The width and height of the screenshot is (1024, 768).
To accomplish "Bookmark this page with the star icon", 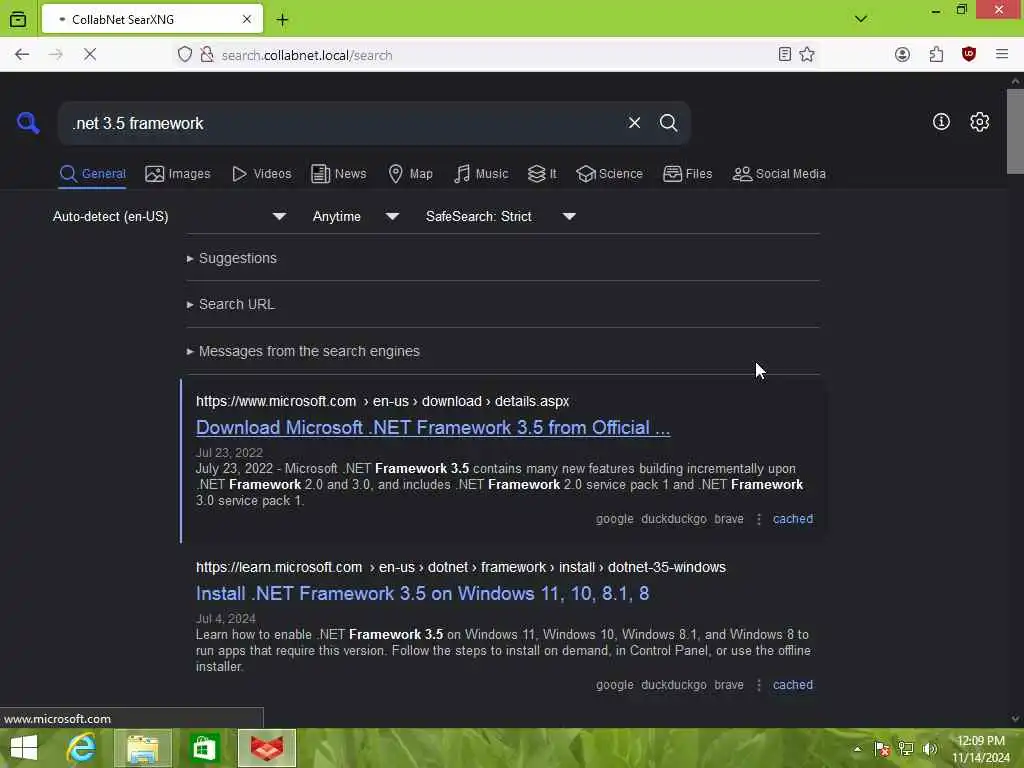I will click(x=807, y=55).
